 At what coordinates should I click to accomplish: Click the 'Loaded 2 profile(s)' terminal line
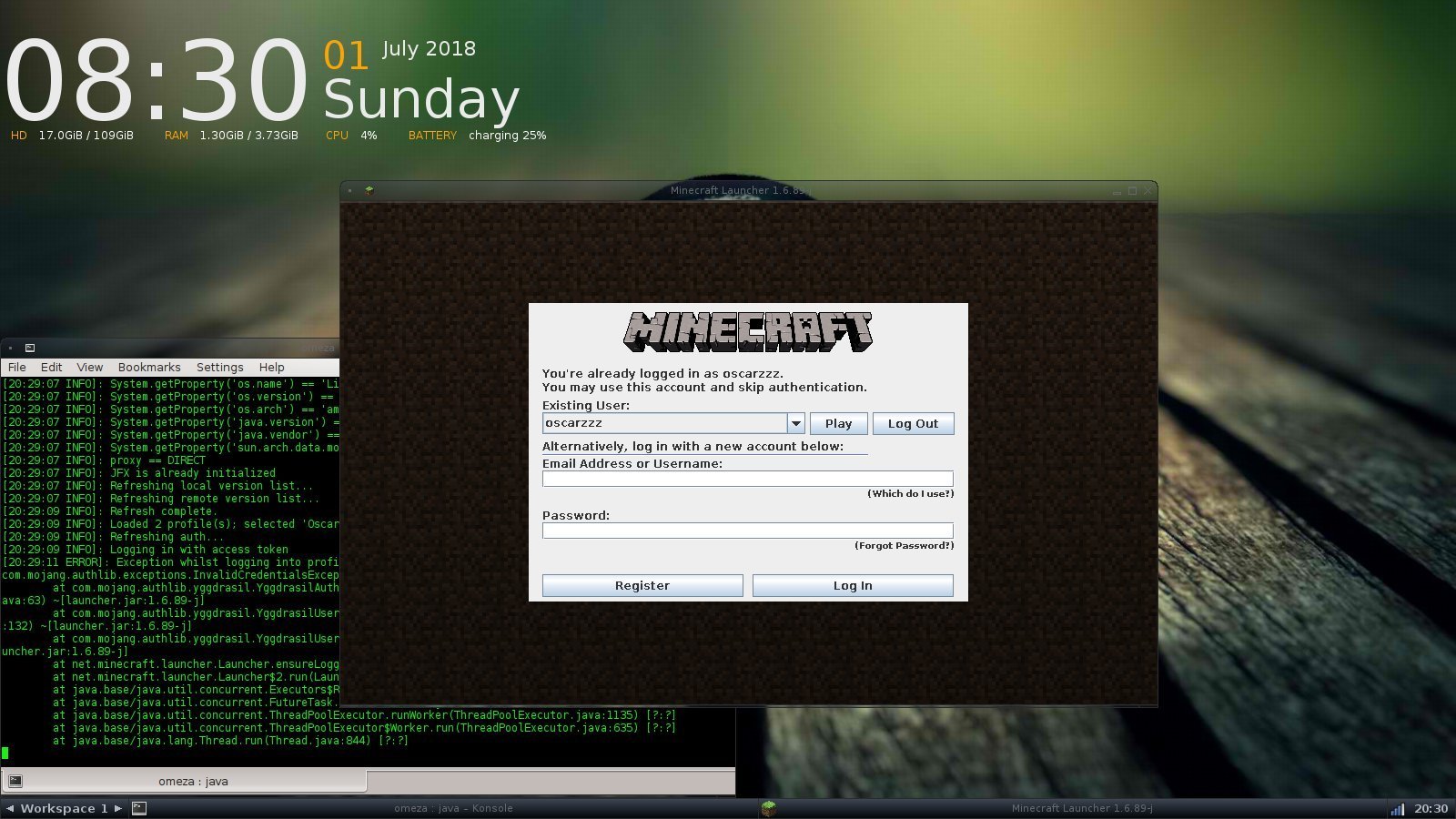coord(170,524)
